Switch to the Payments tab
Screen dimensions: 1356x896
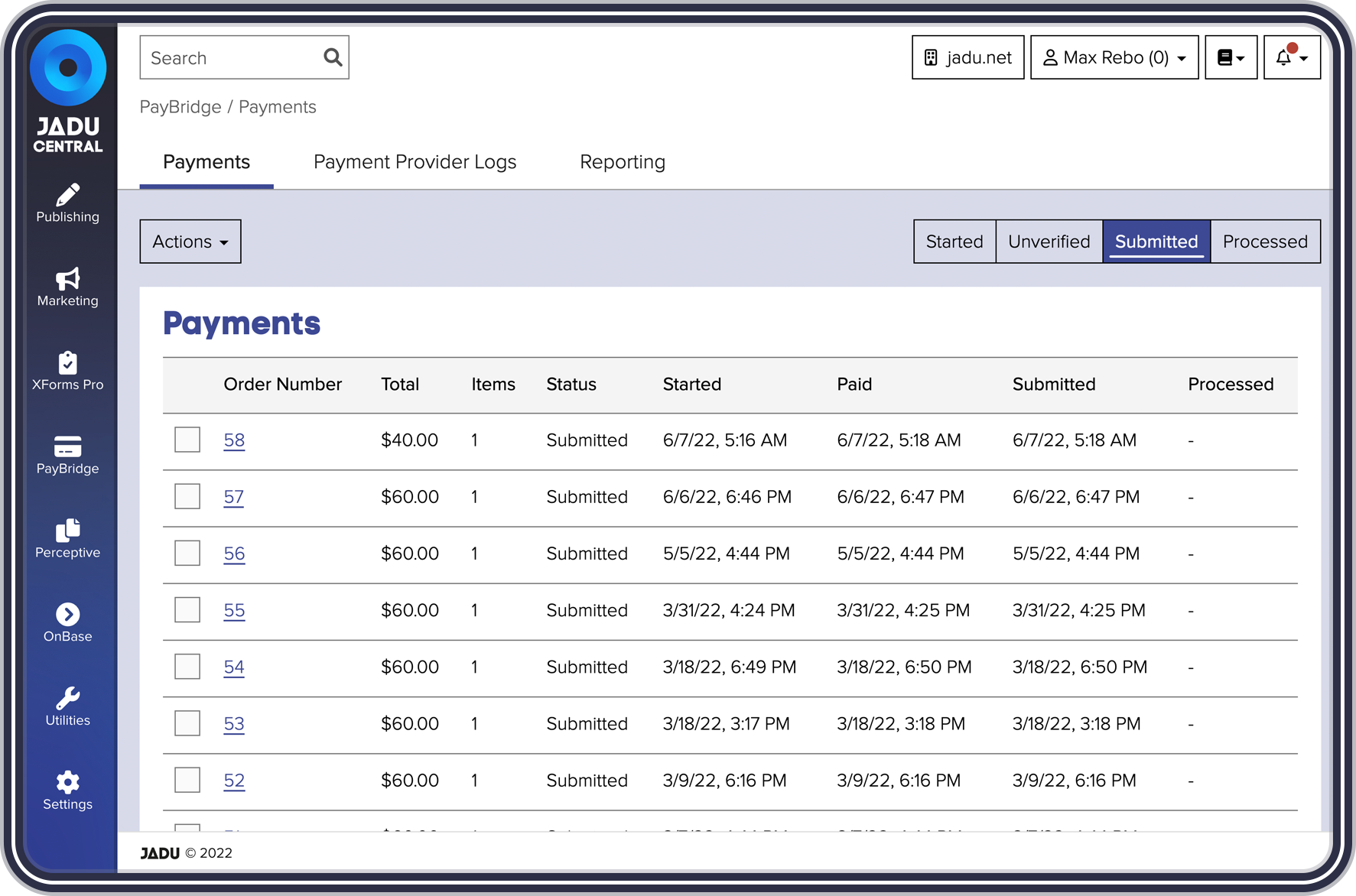point(206,162)
